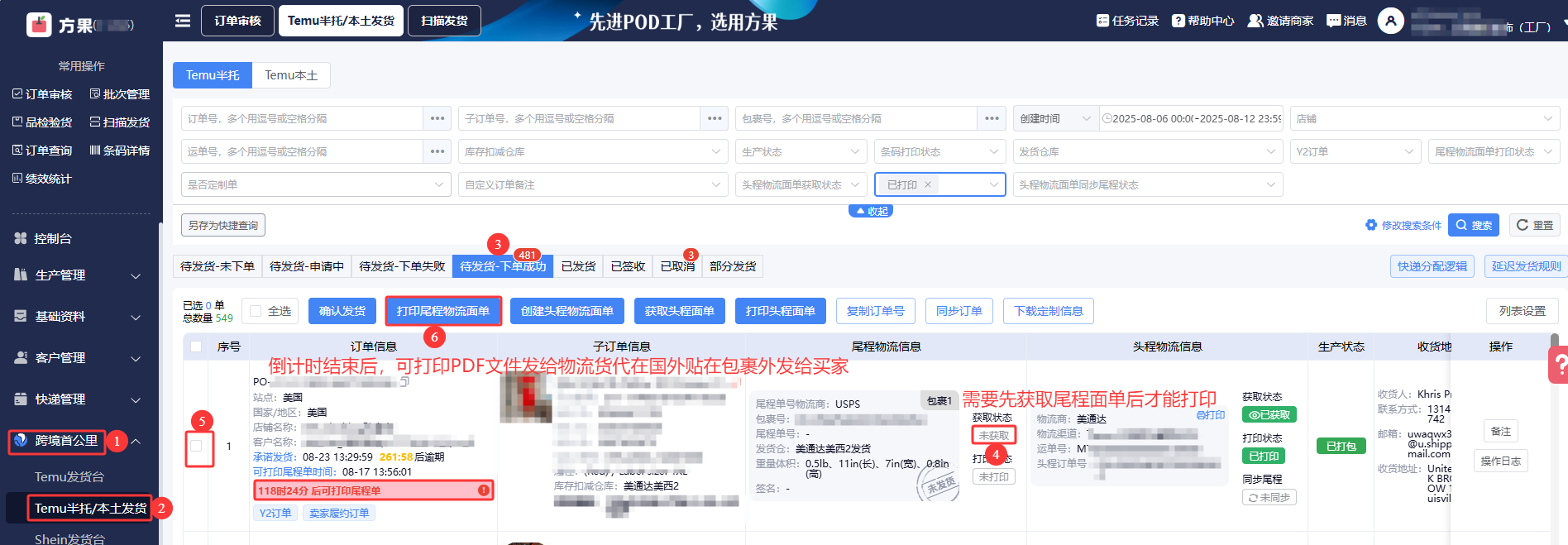The width and height of the screenshot is (1568, 545).
Task: Remove the 已打印 filter tag
Action: (x=928, y=184)
